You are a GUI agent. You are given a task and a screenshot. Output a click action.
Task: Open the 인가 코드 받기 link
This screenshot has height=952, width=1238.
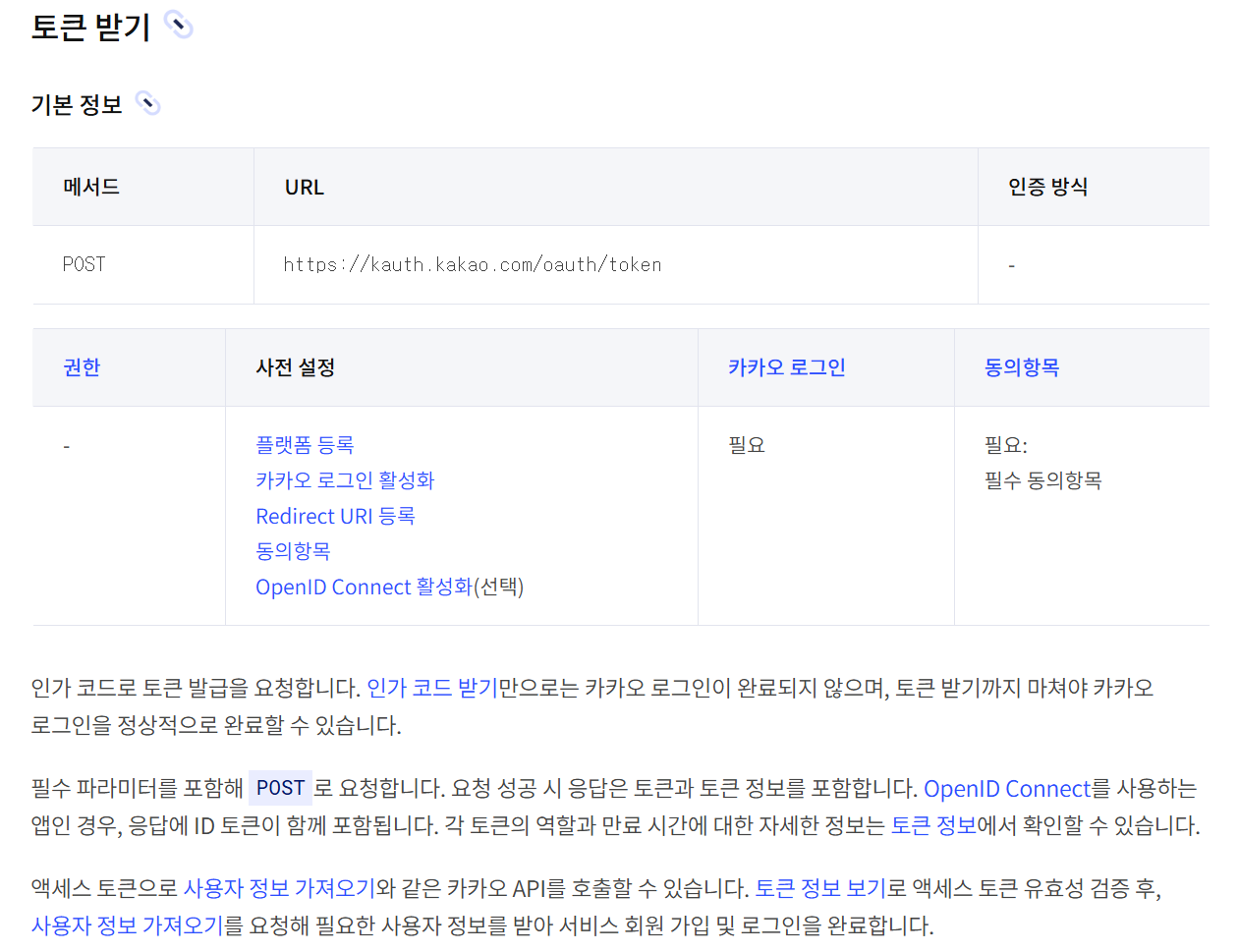[432, 688]
